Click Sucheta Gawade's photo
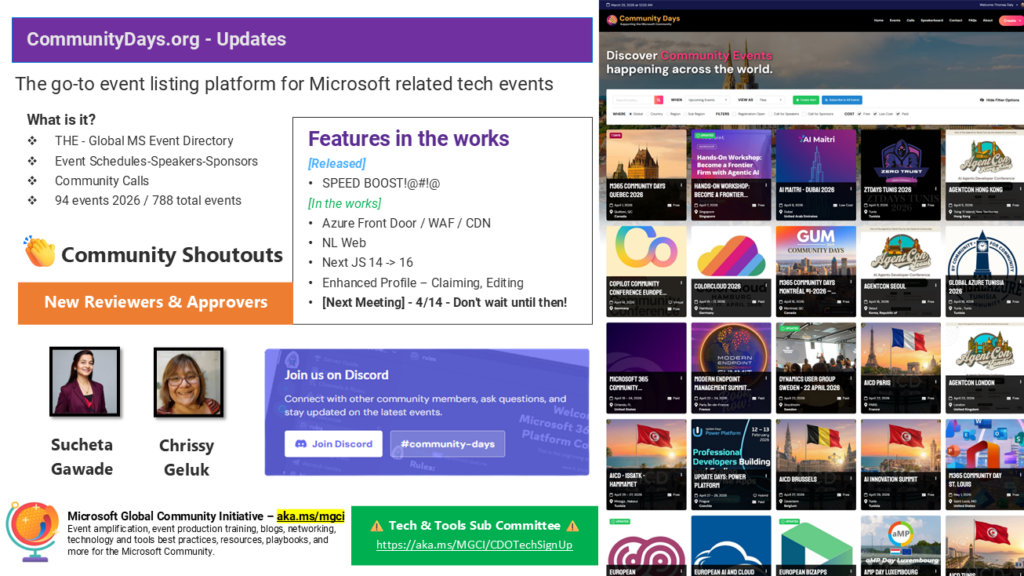1024x576 pixels. pos(84,381)
